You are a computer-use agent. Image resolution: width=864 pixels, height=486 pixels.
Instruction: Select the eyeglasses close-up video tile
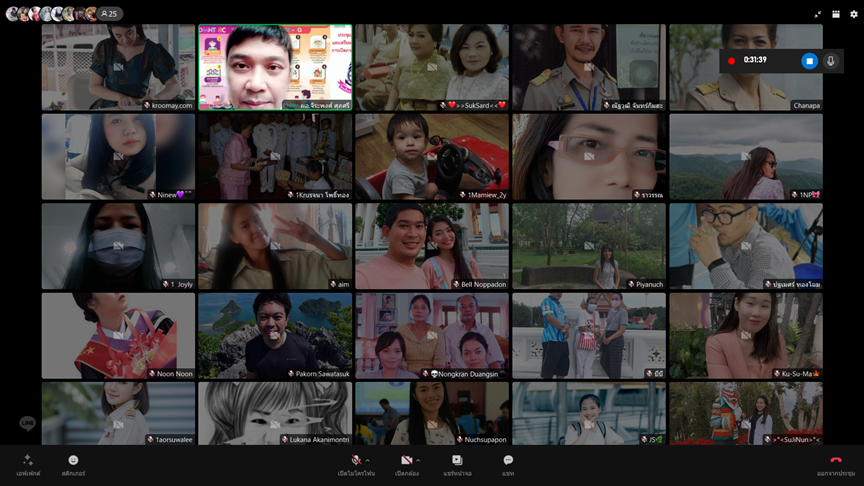click(x=589, y=156)
